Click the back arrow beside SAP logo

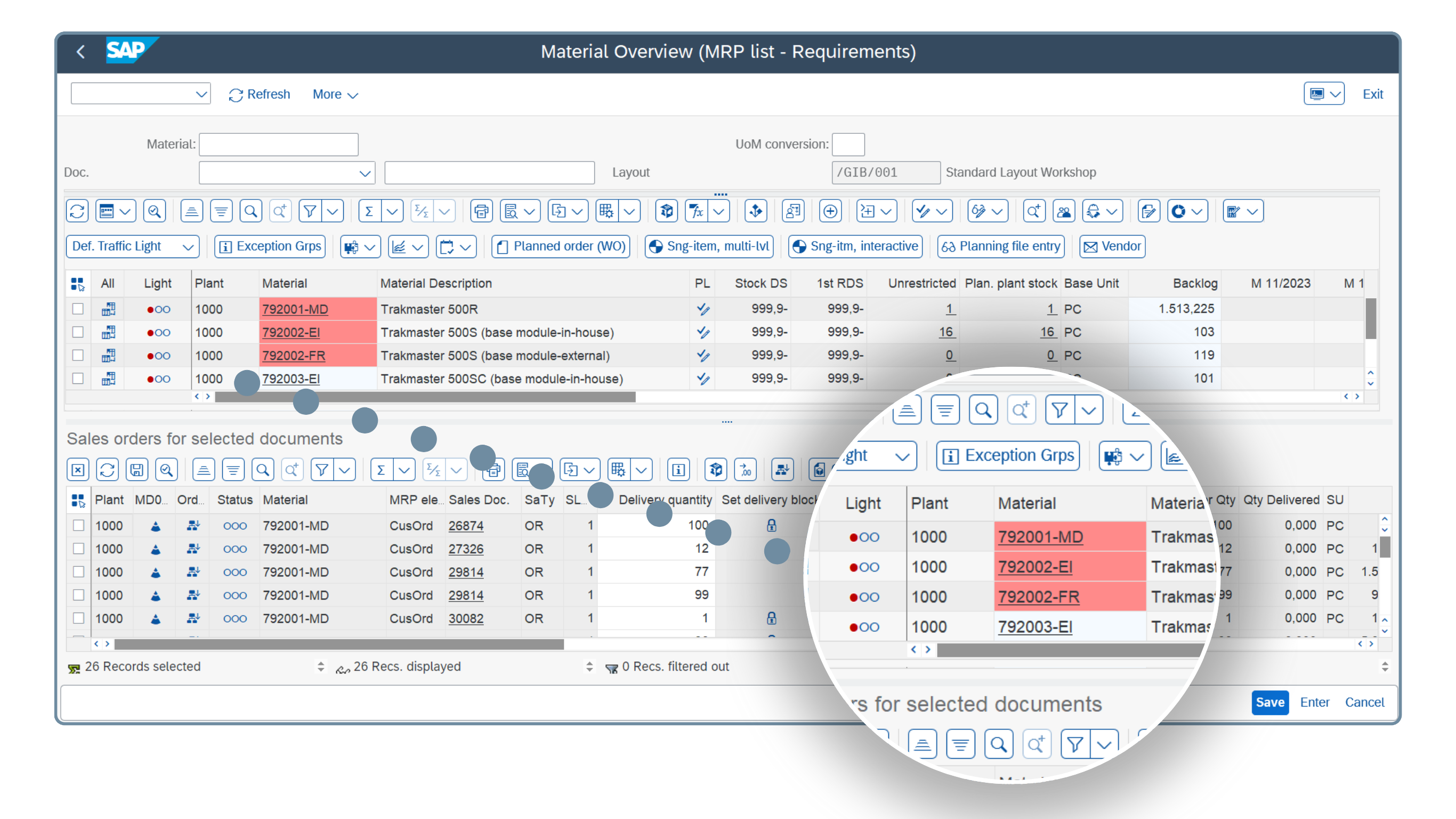81,52
